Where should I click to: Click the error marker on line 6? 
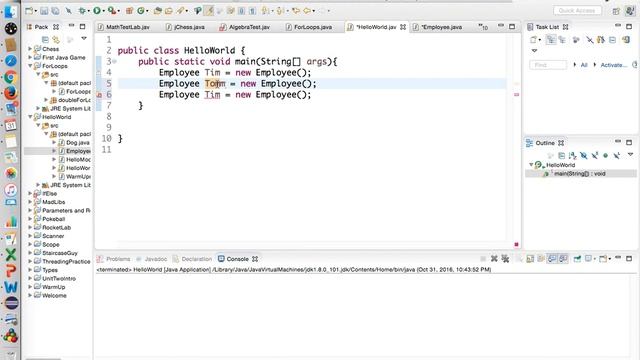click(x=99, y=95)
